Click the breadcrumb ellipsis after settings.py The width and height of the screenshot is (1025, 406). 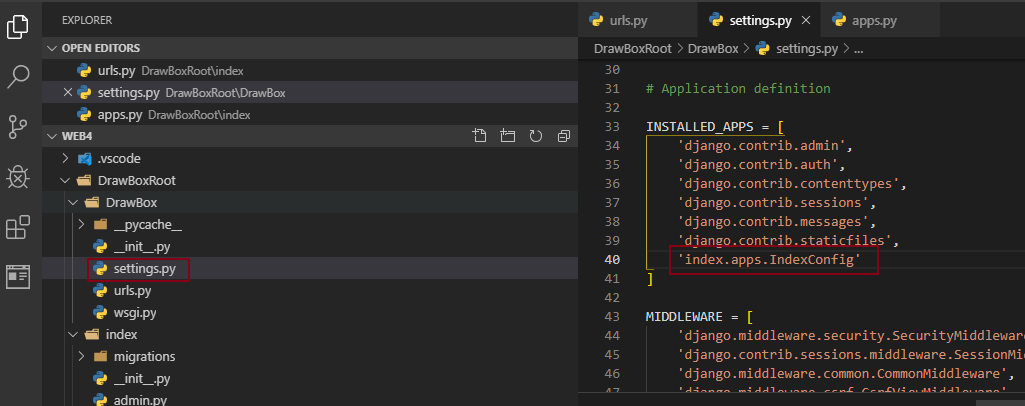[859, 48]
